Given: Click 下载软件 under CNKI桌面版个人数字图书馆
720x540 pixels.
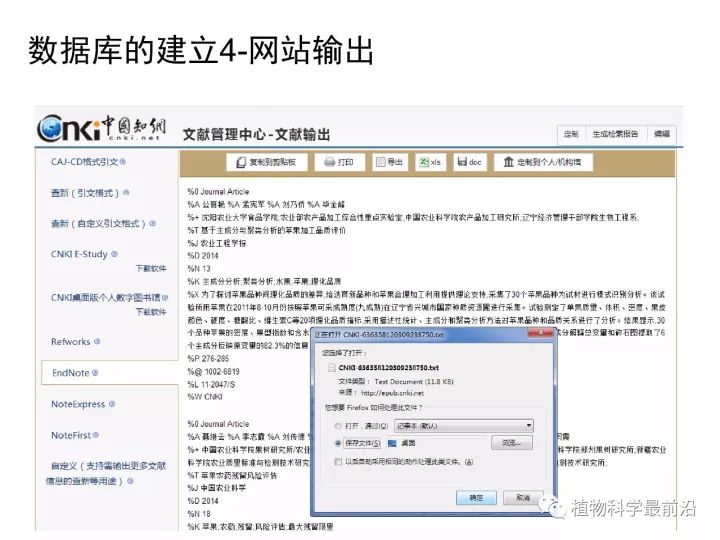Looking at the screenshot, I should [151, 312].
